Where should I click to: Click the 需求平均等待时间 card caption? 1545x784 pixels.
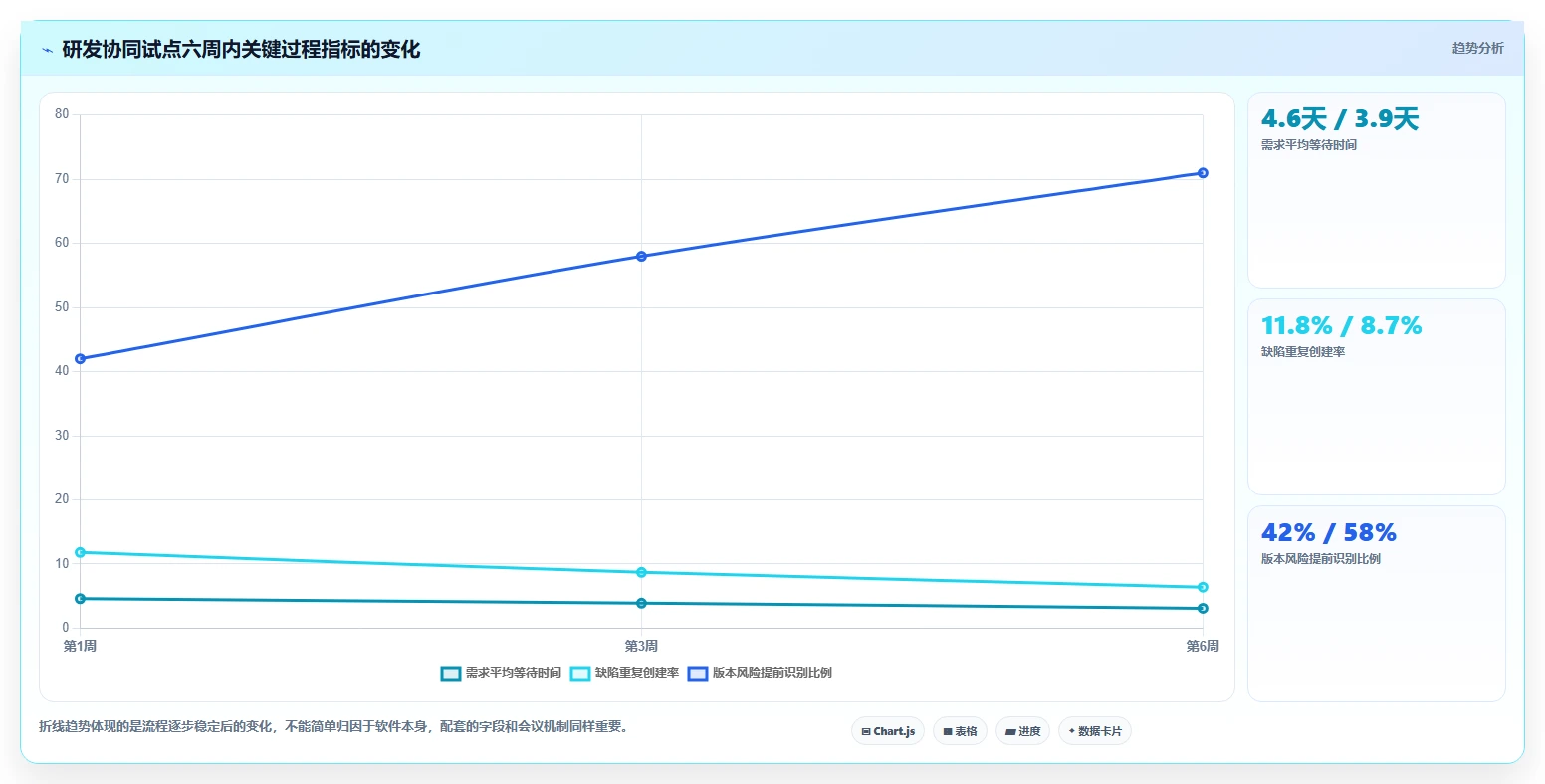coord(1308,145)
